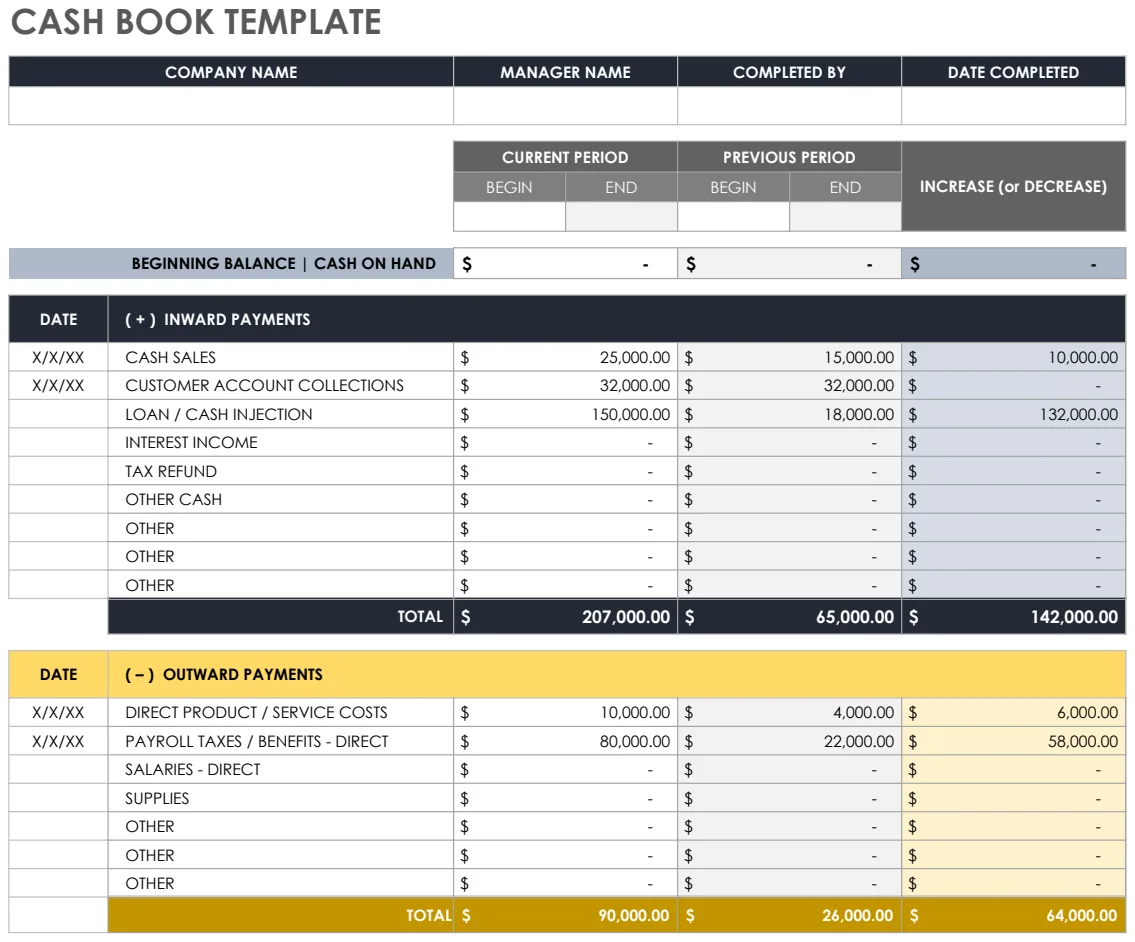
Task: Select the Supplies row label
Action: point(157,798)
